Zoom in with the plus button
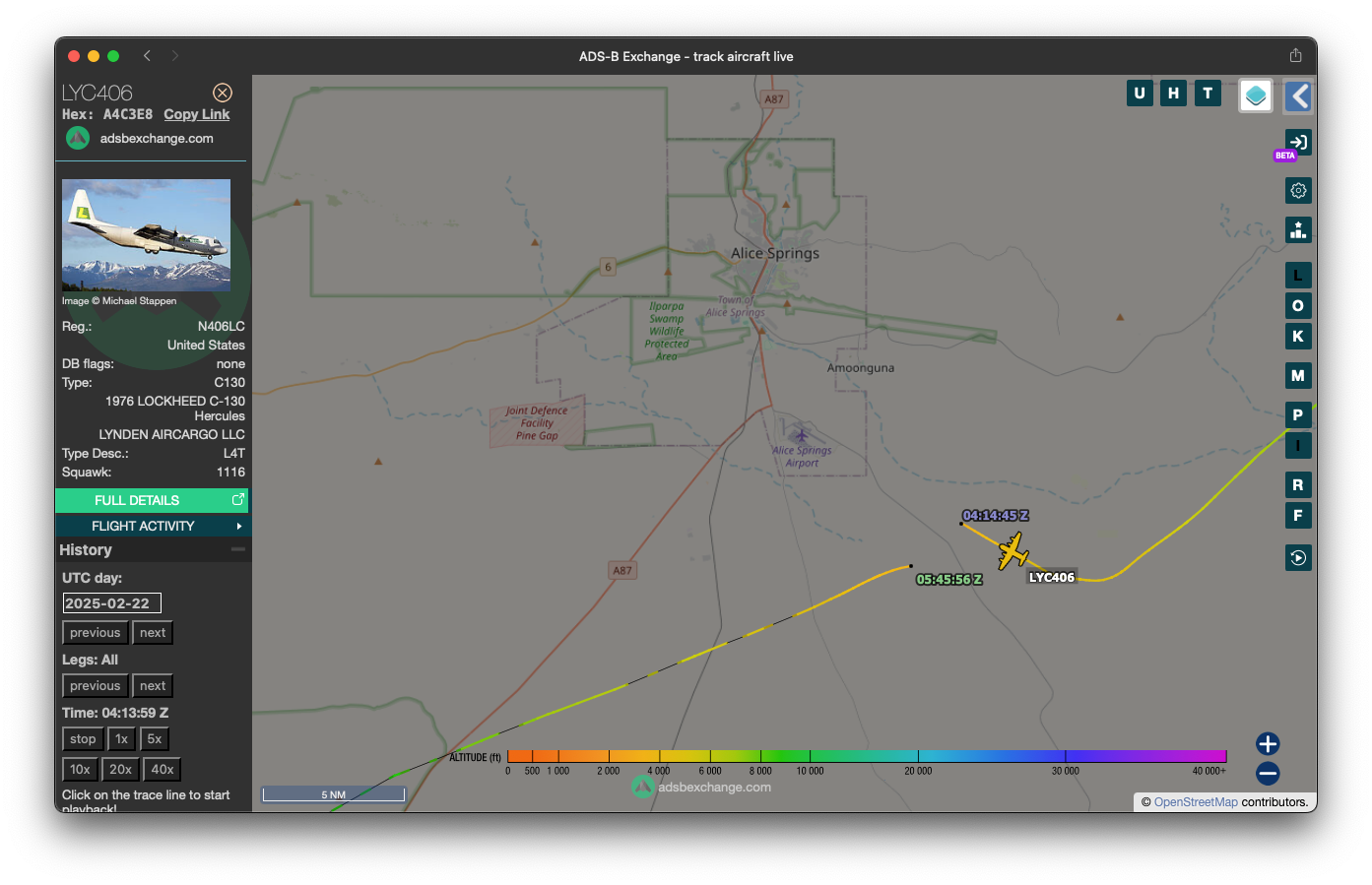The width and height of the screenshot is (1372, 885). [1268, 744]
